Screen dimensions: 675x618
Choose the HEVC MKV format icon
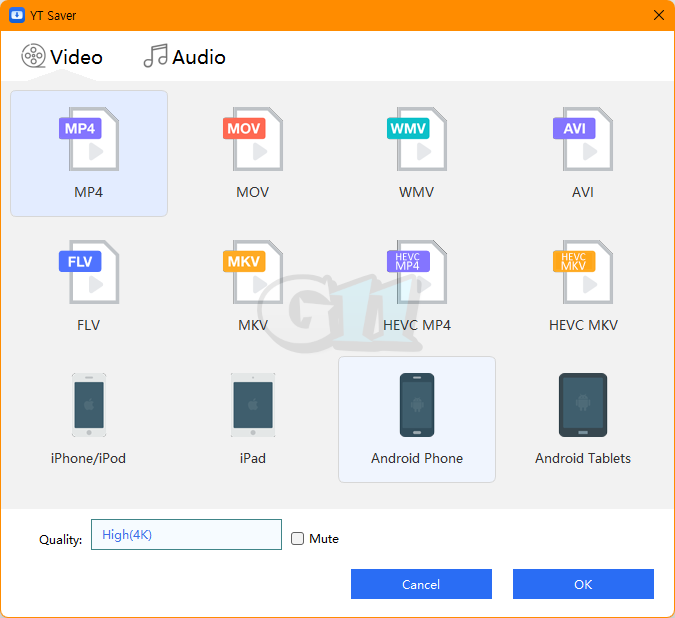pyautogui.click(x=583, y=272)
